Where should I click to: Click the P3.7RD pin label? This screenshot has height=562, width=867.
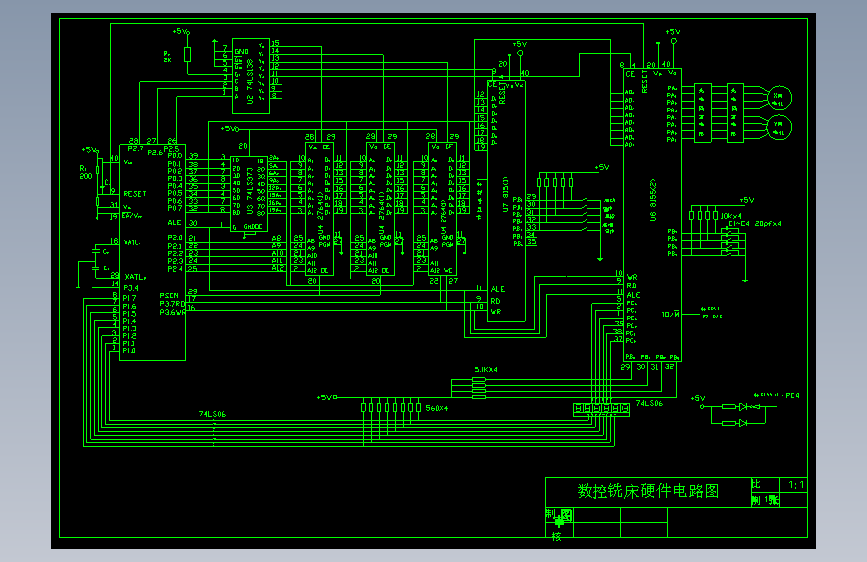click(x=172, y=304)
